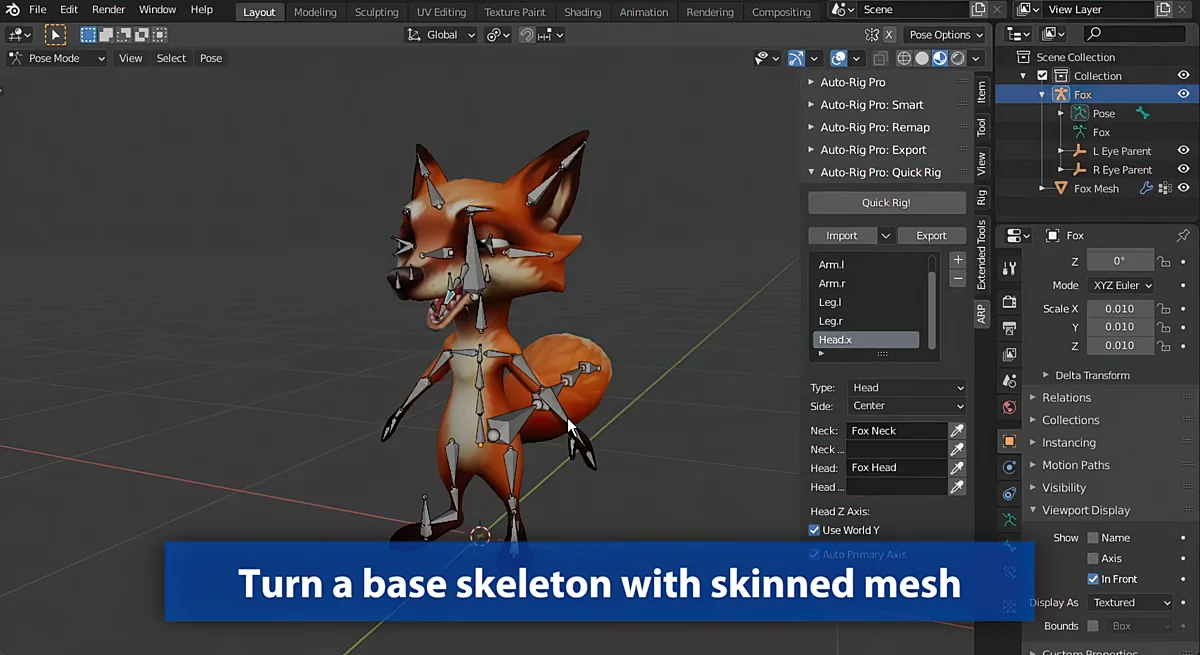Switch viewport to Wireframe shading
The height and width of the screenshot is (655, 1200).
click(x=904, y=58)
